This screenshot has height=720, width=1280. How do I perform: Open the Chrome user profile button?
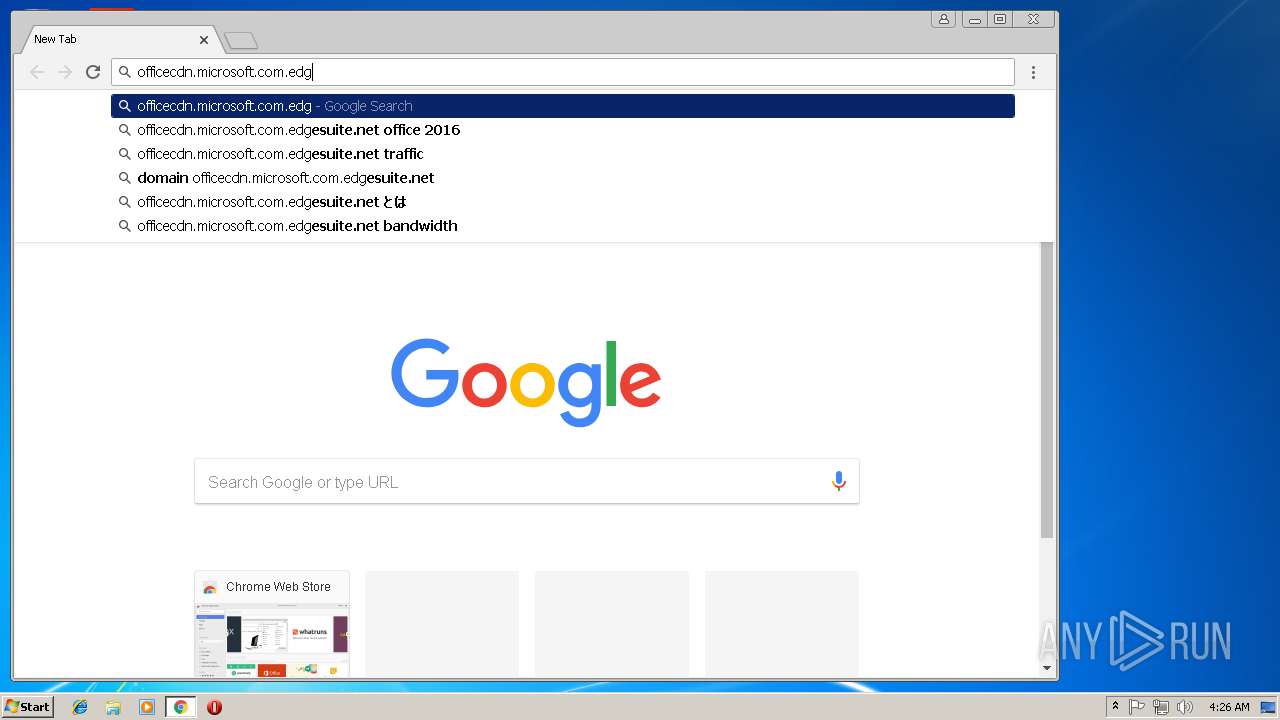943,19
